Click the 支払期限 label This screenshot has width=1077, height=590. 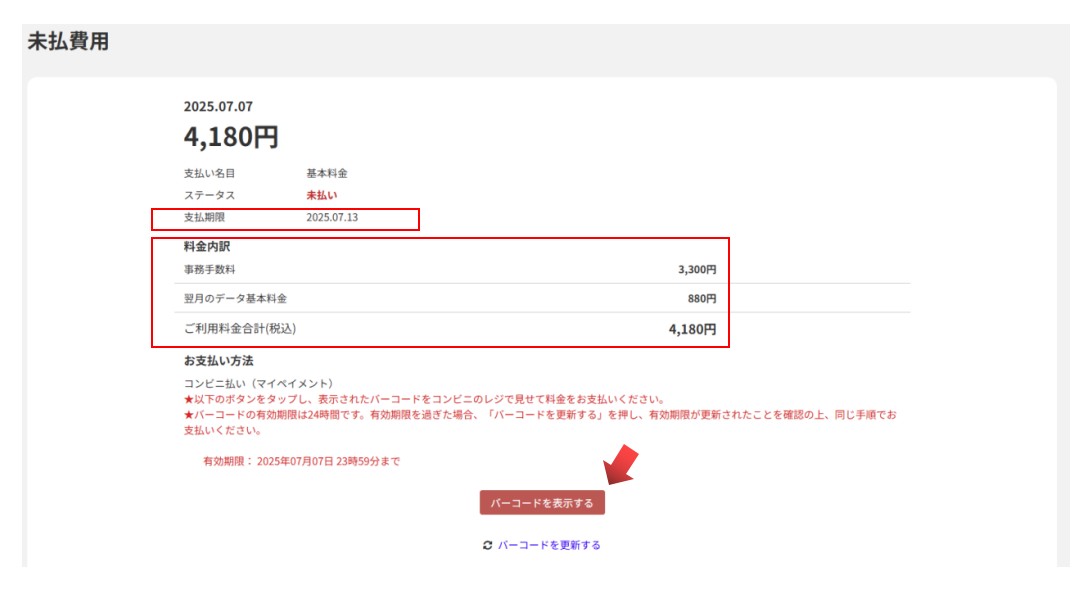pos(204,217)
